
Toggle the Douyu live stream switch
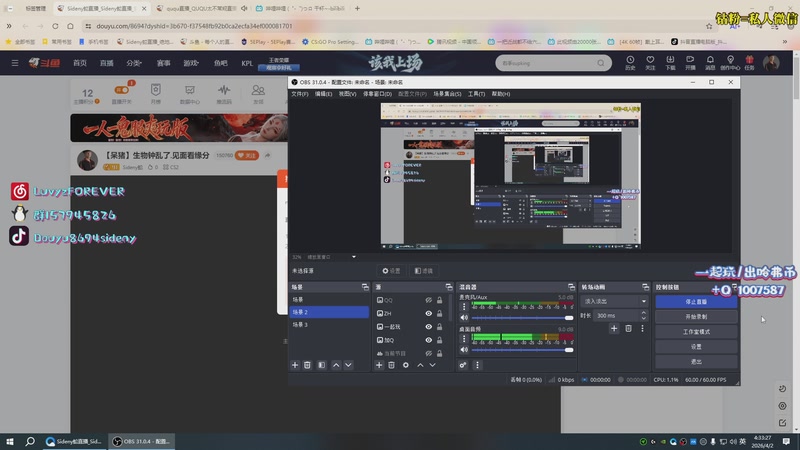coord(121,90)
